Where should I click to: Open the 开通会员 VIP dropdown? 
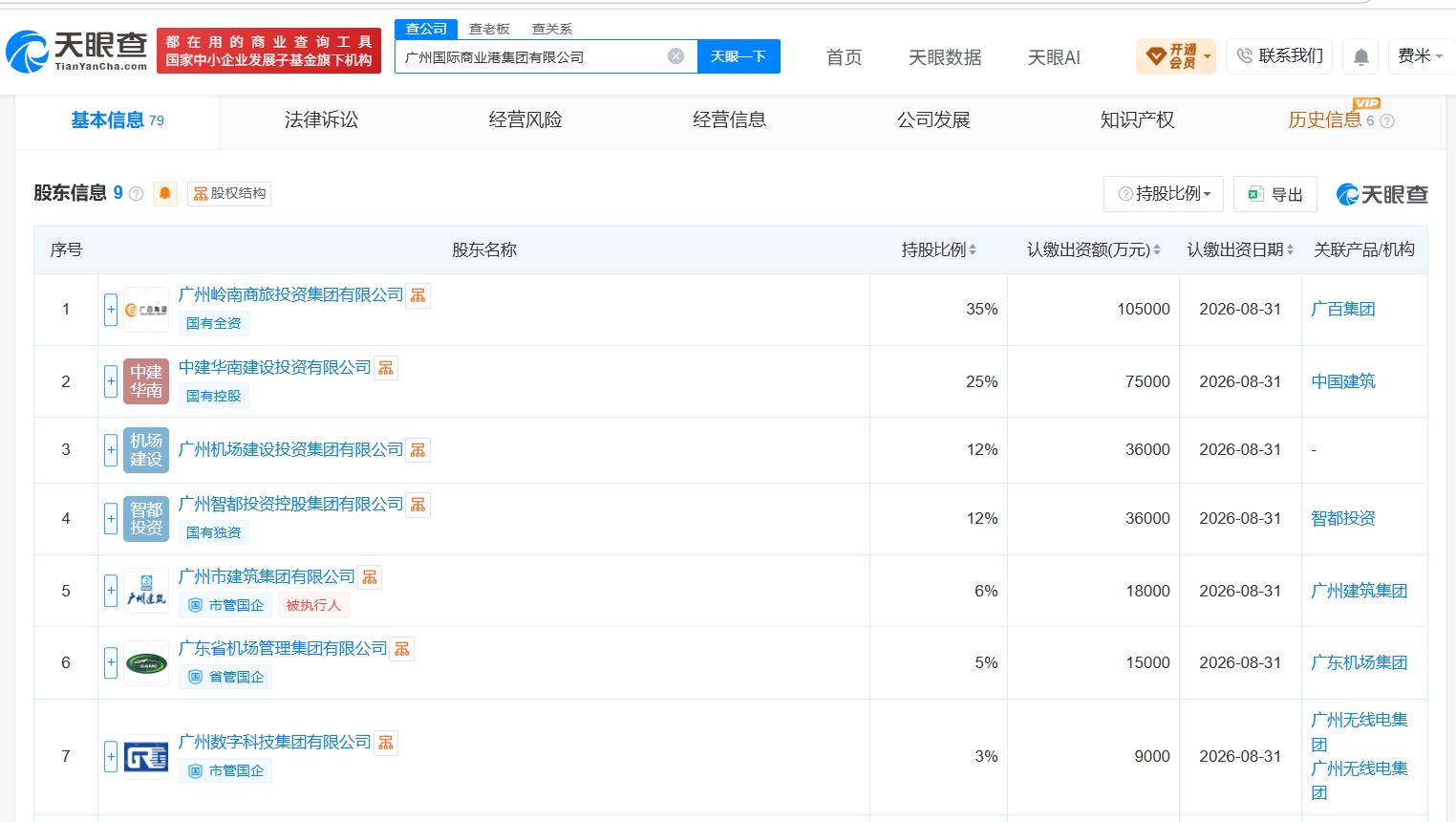pos(1176,56)
